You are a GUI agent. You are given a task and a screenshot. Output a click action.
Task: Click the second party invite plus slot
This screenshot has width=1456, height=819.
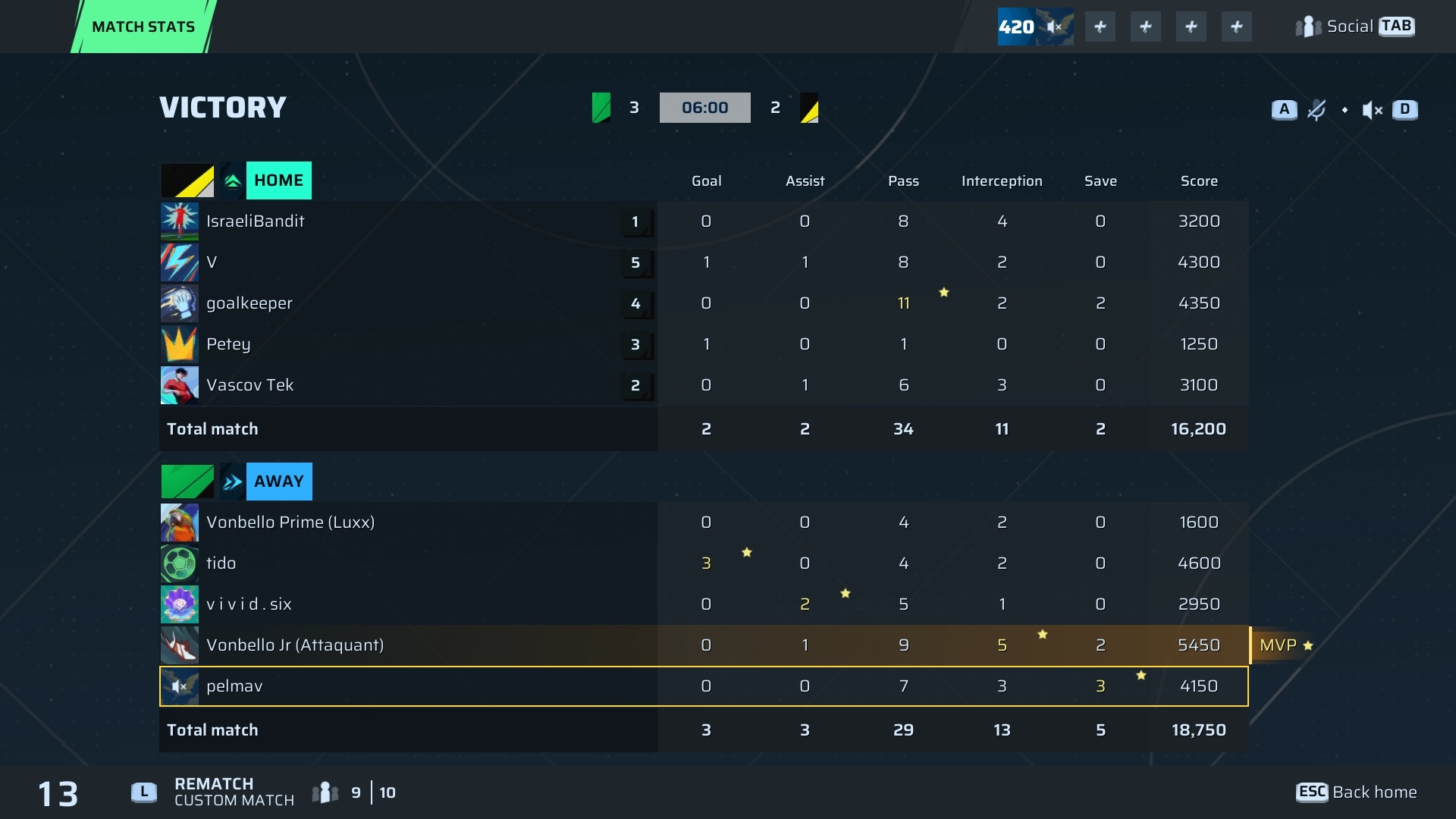click(x=1146, y=27)
